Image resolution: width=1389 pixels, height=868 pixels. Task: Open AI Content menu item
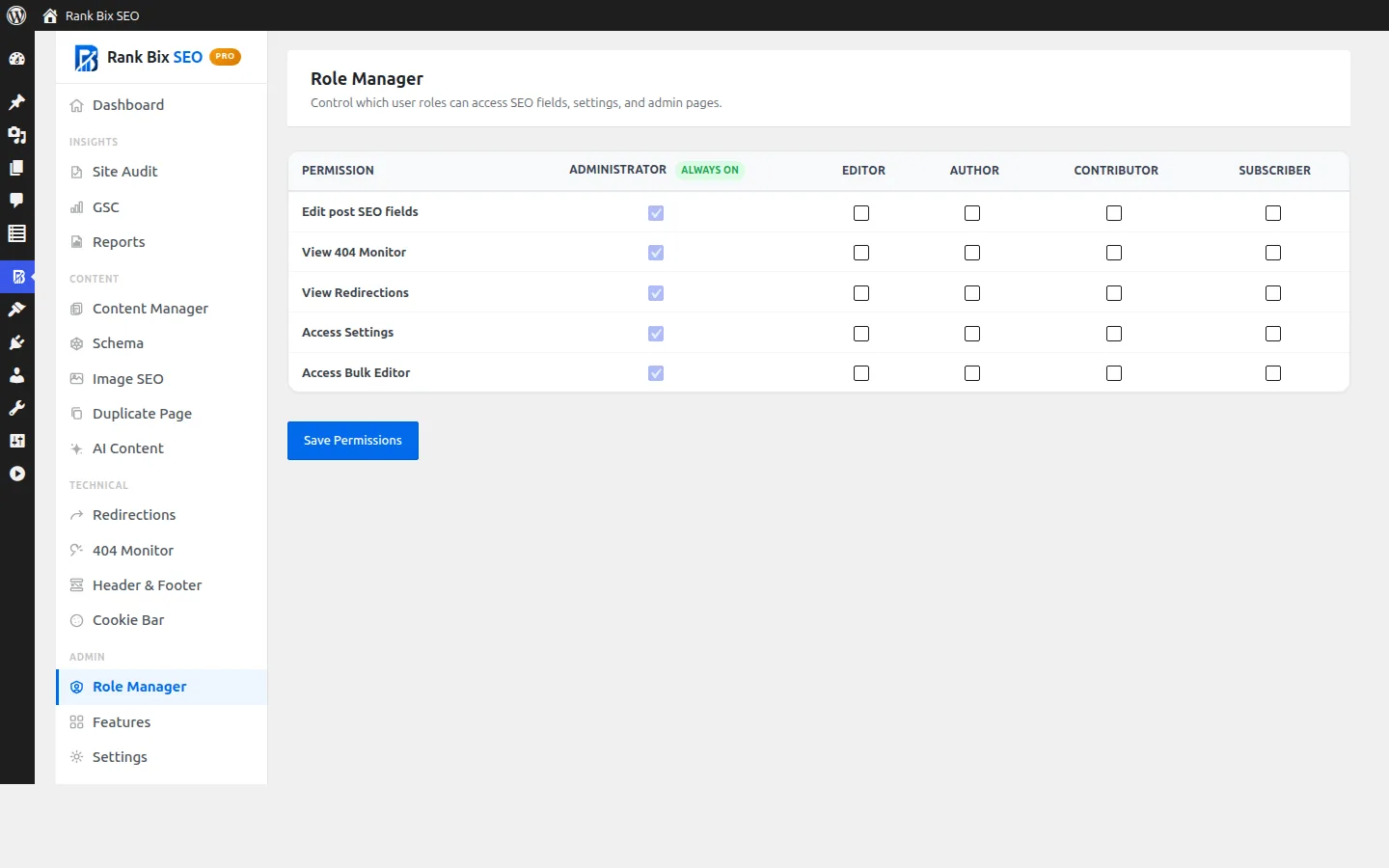tap(161, 448)
